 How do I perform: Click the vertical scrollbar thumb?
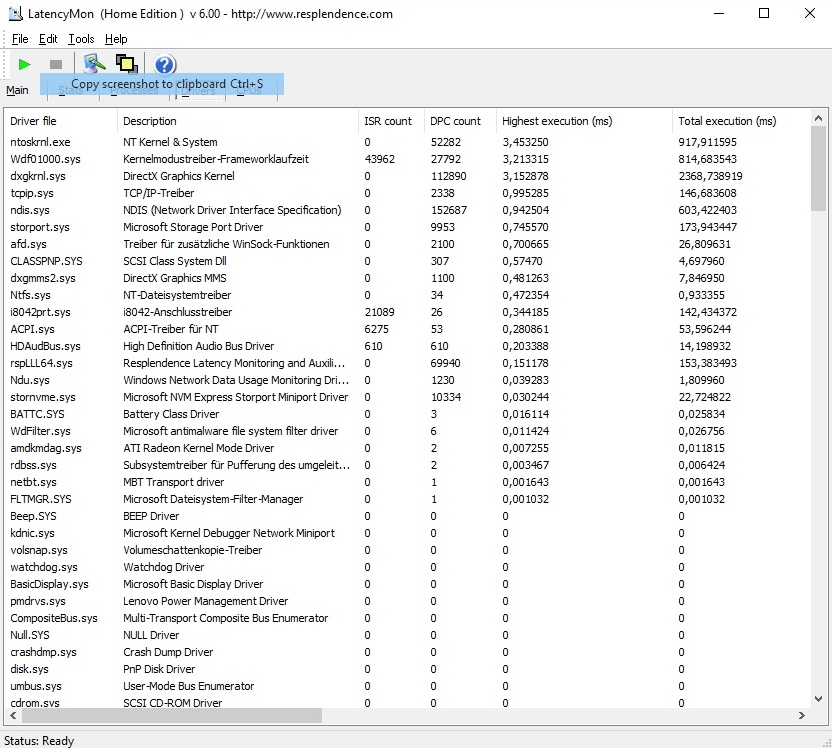[x=818, y=169]
